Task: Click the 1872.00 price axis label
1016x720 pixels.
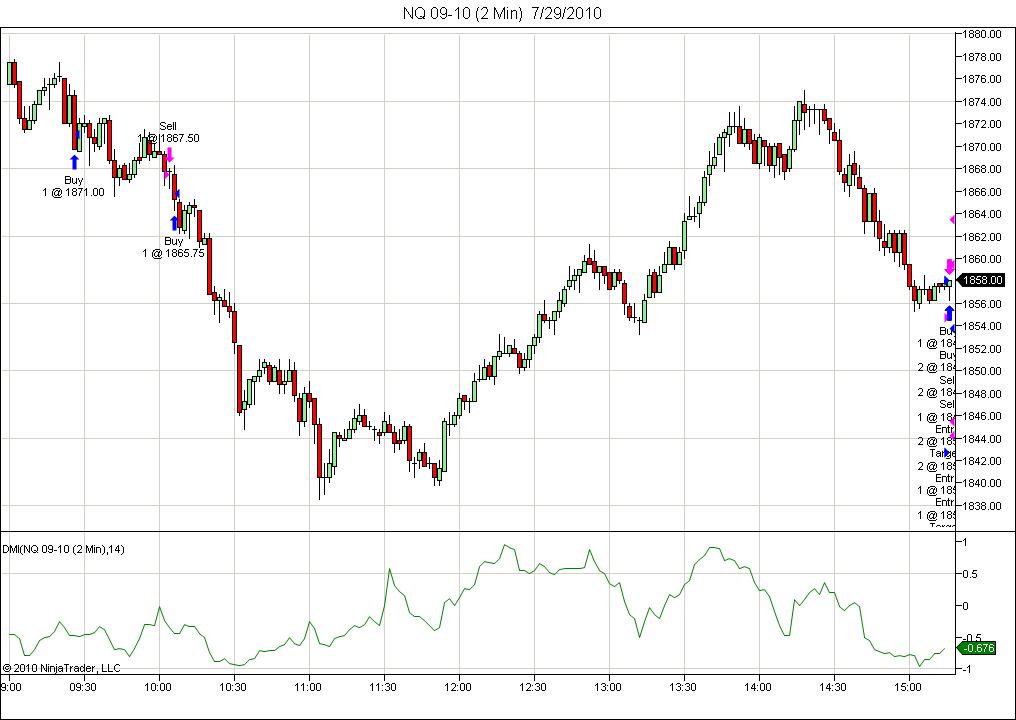Action: point(982,124)
